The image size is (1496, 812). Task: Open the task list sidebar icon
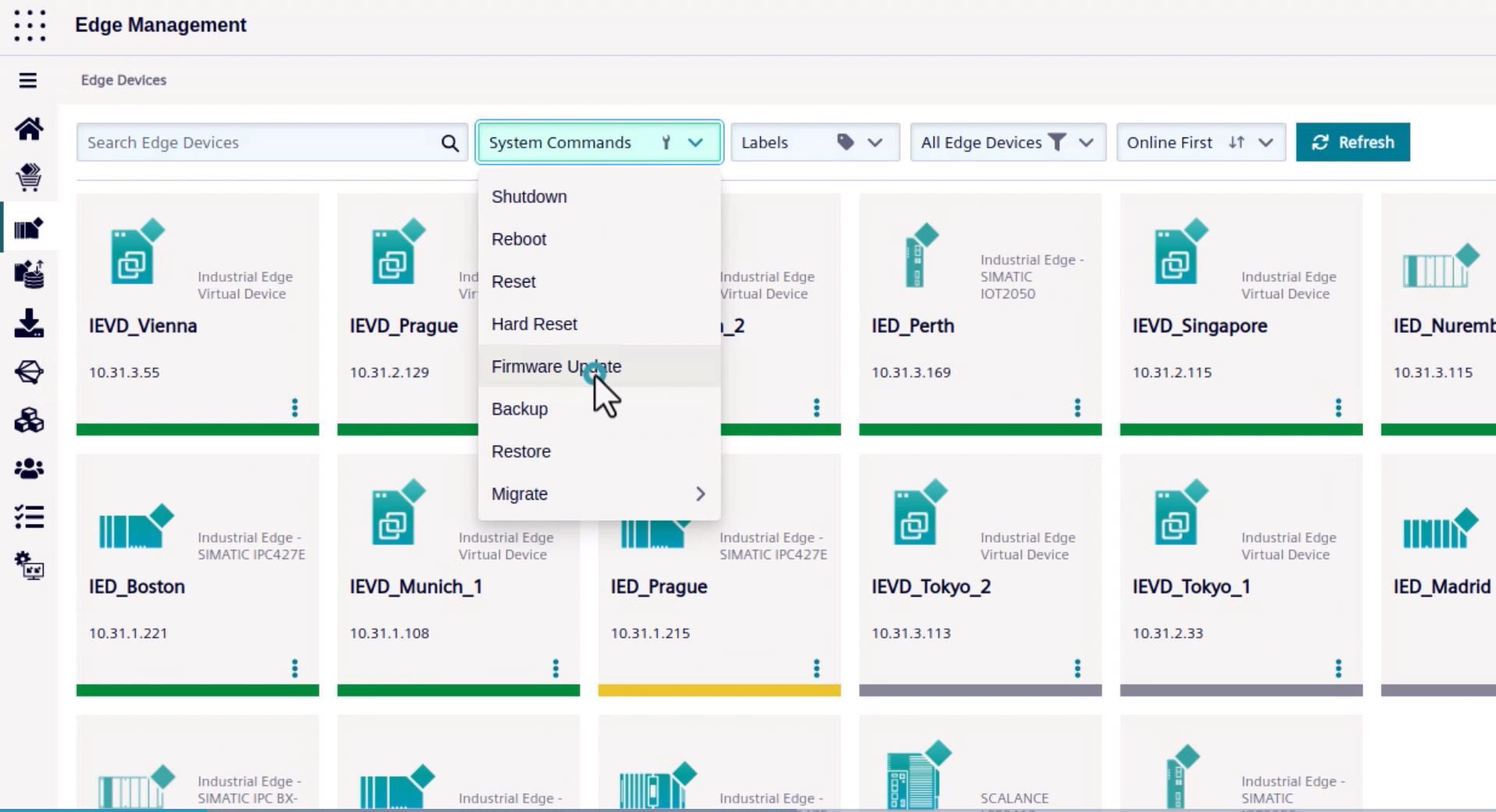29,517
